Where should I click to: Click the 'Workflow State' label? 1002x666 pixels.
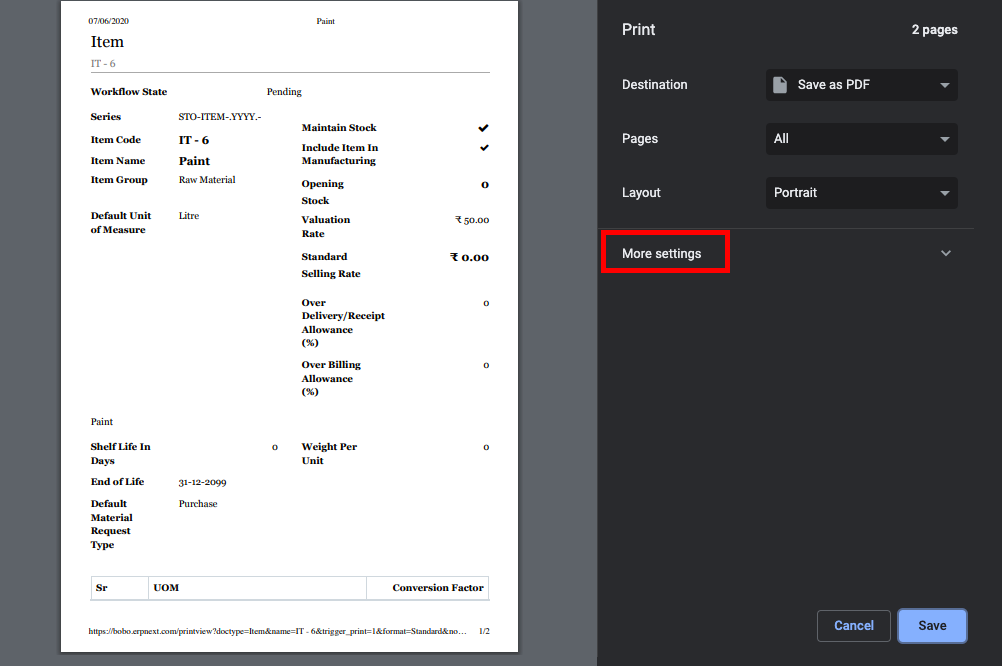pos(128,91)
